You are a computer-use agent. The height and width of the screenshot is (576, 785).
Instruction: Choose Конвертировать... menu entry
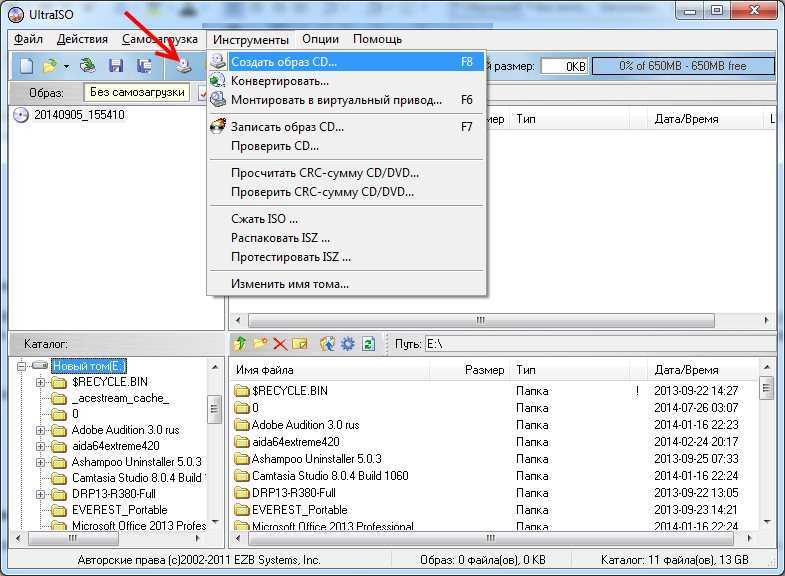pyautogui.click(x=346, y=81)
